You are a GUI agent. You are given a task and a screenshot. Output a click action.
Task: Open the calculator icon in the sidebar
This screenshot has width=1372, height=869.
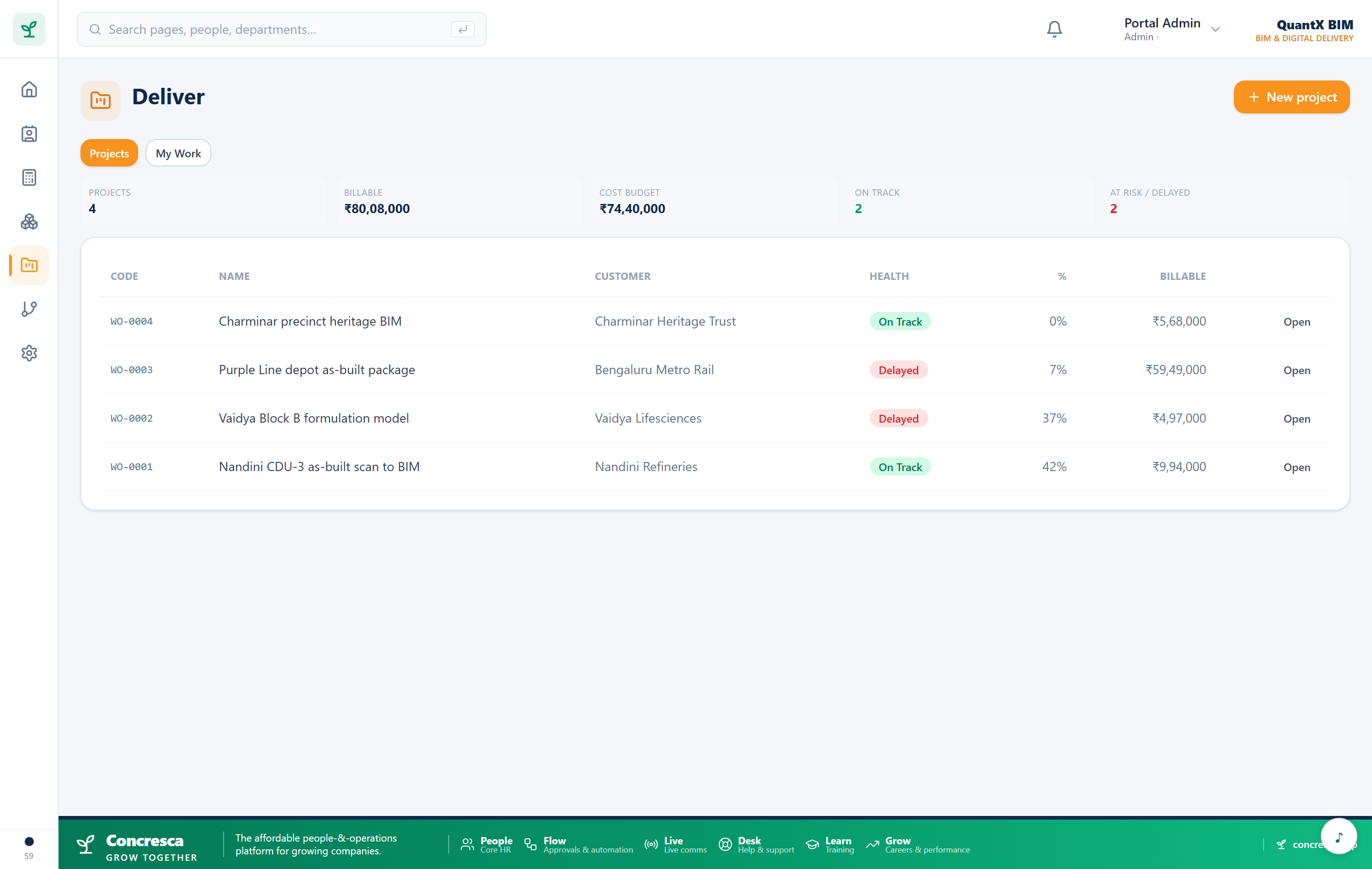(x=29, y=177)
